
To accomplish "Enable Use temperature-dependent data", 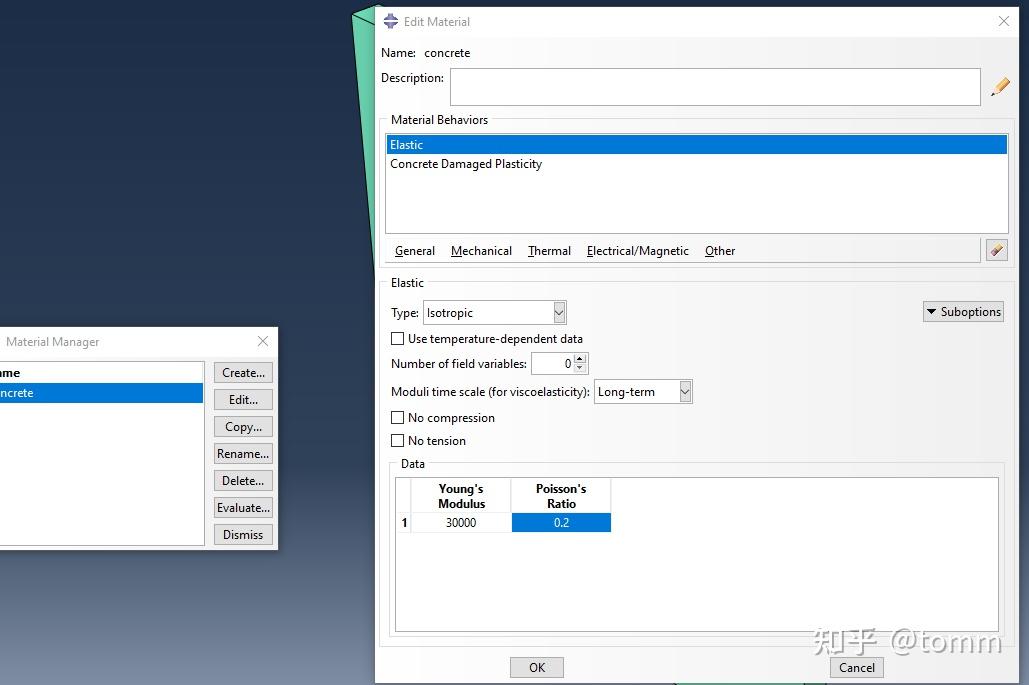I will (x=397, y=338).
